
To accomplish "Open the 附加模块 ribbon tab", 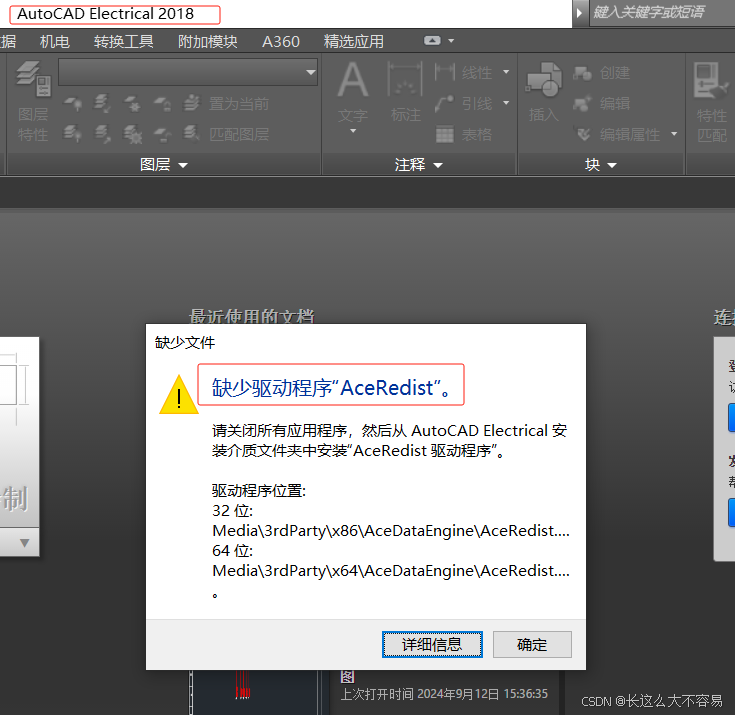I will [207, 42].
